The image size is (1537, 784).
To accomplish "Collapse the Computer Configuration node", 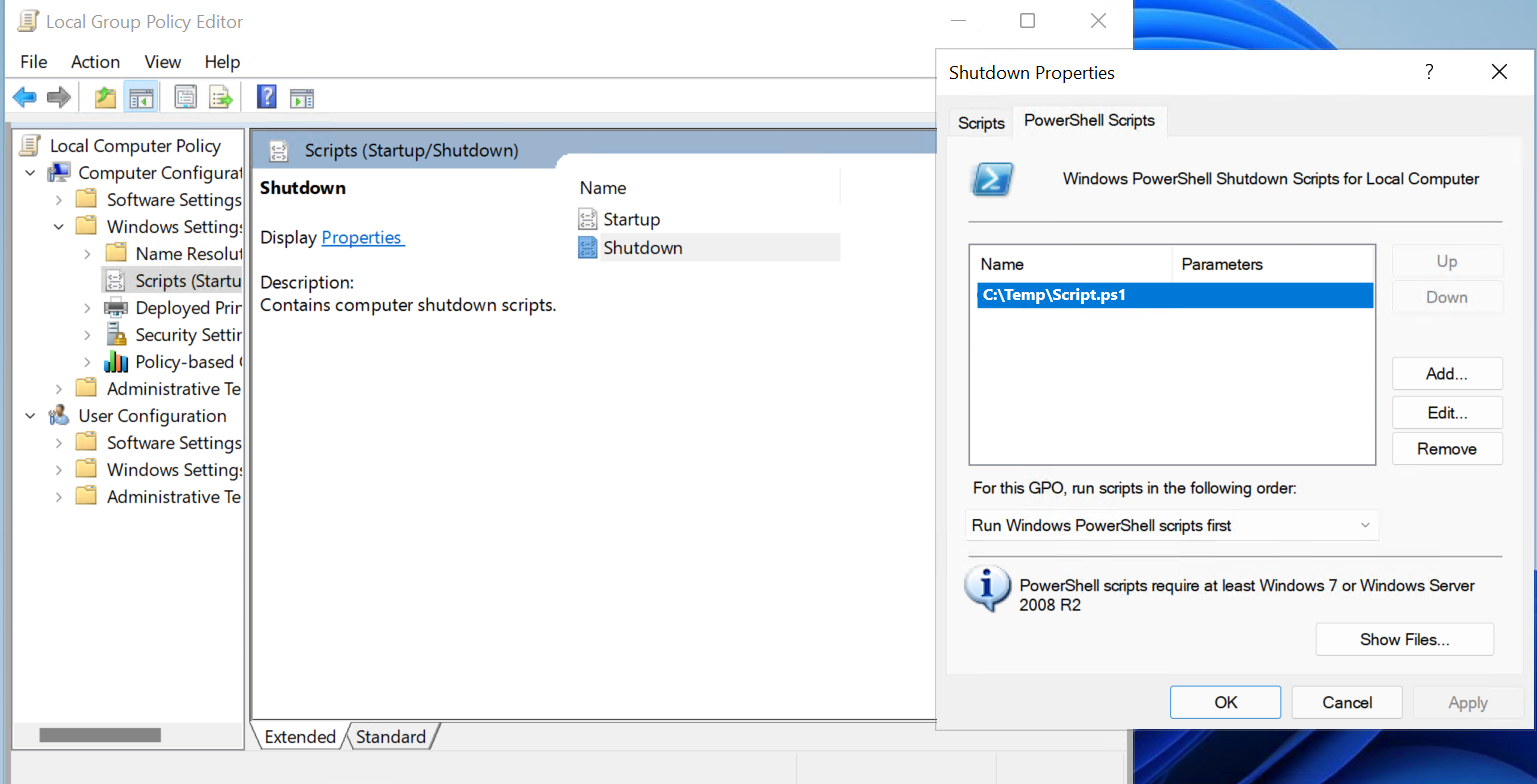I will tap(30, 173).
